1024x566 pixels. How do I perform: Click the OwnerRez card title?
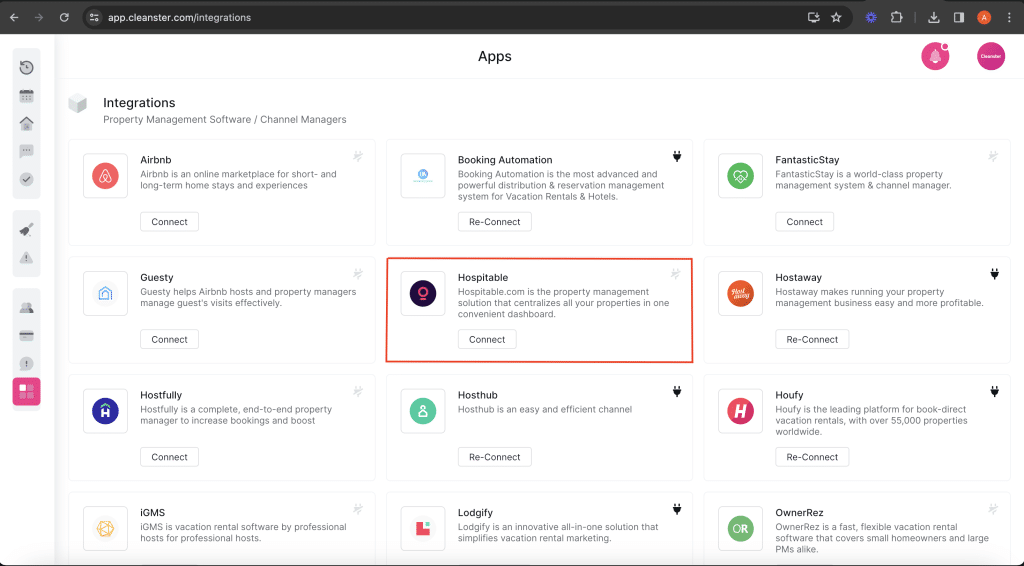pyautogui.click(x=799, y=512)
